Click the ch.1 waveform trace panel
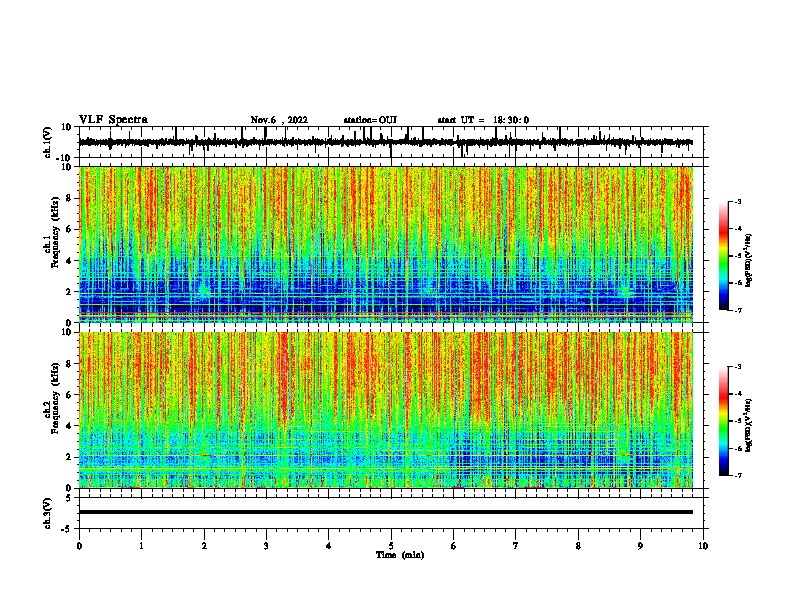This screenshot has height=612, width=792. coord(393,142)
